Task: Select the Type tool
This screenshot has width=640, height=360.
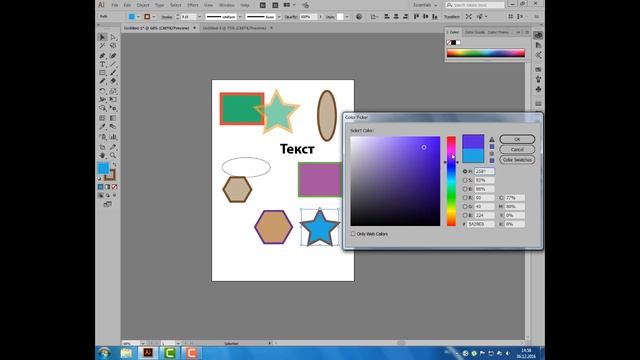Action: [x=102, y=64]
